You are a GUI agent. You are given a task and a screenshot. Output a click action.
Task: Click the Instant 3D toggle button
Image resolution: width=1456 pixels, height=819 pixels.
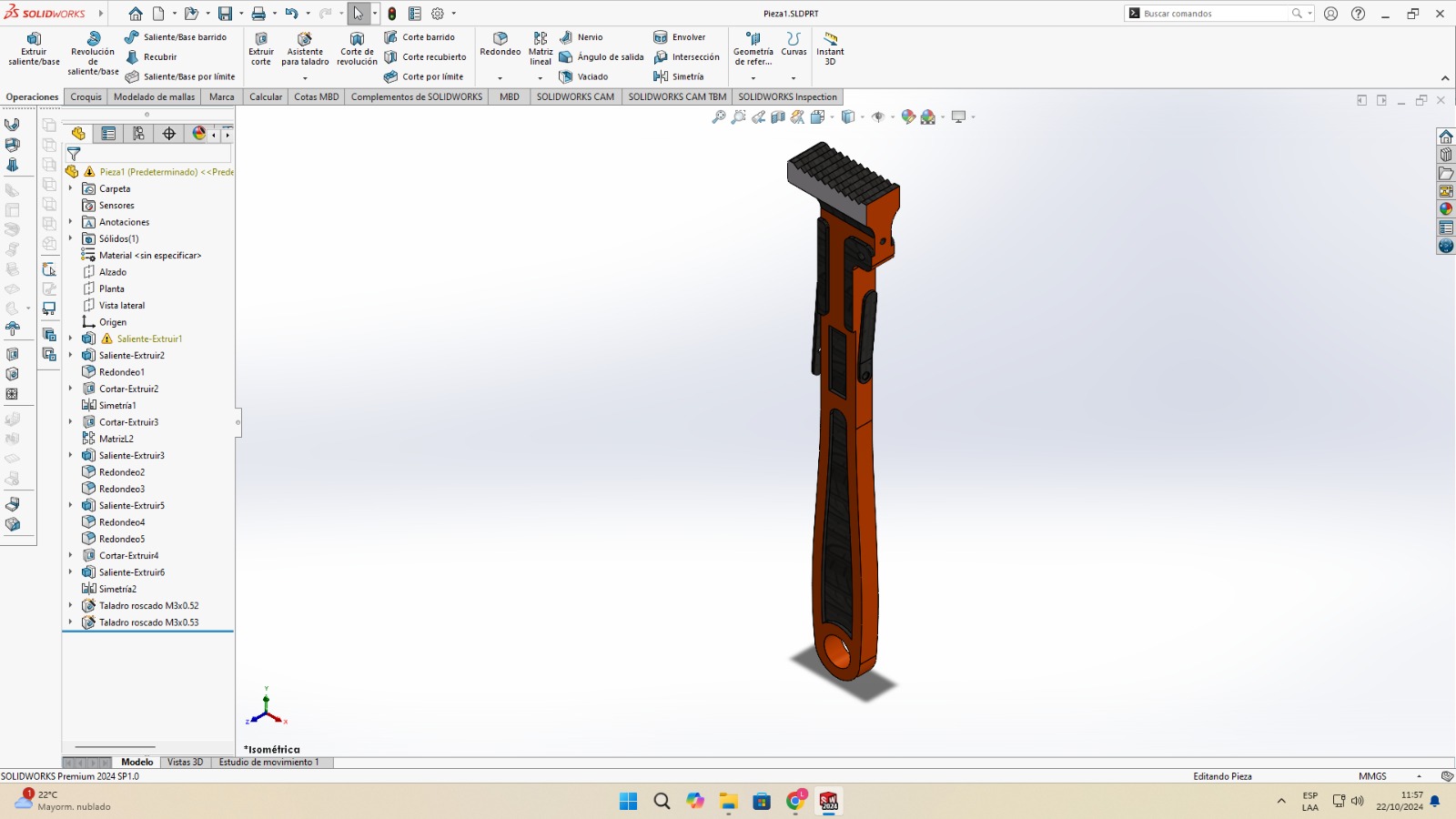click(830, 49)
